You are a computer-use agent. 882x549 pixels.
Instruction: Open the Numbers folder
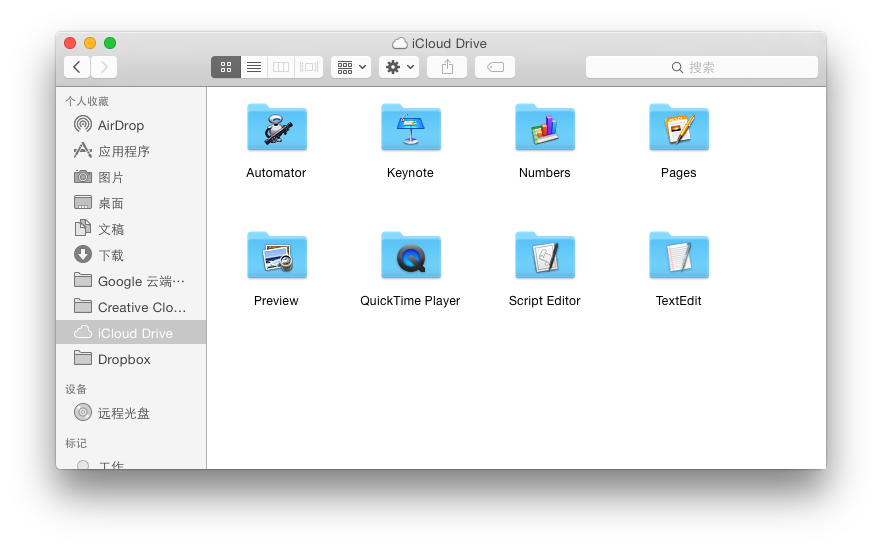click(x=544, y=128)
